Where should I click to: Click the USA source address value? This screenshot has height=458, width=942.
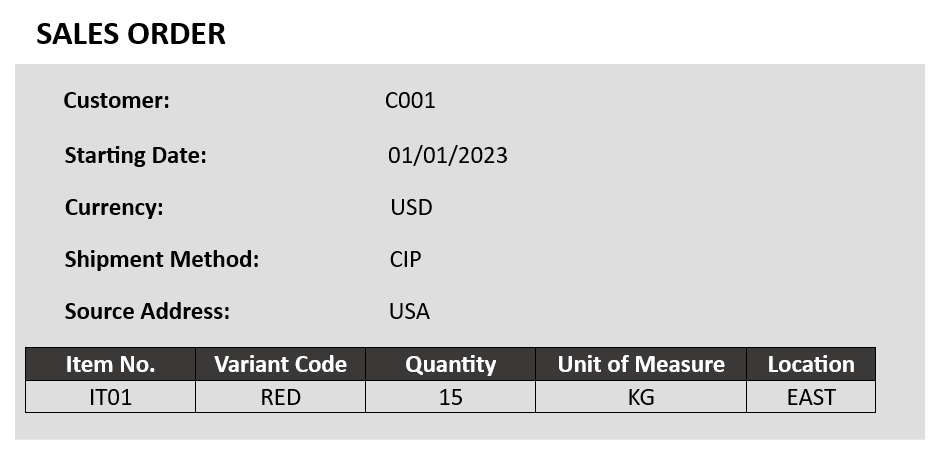coord(409,311)
